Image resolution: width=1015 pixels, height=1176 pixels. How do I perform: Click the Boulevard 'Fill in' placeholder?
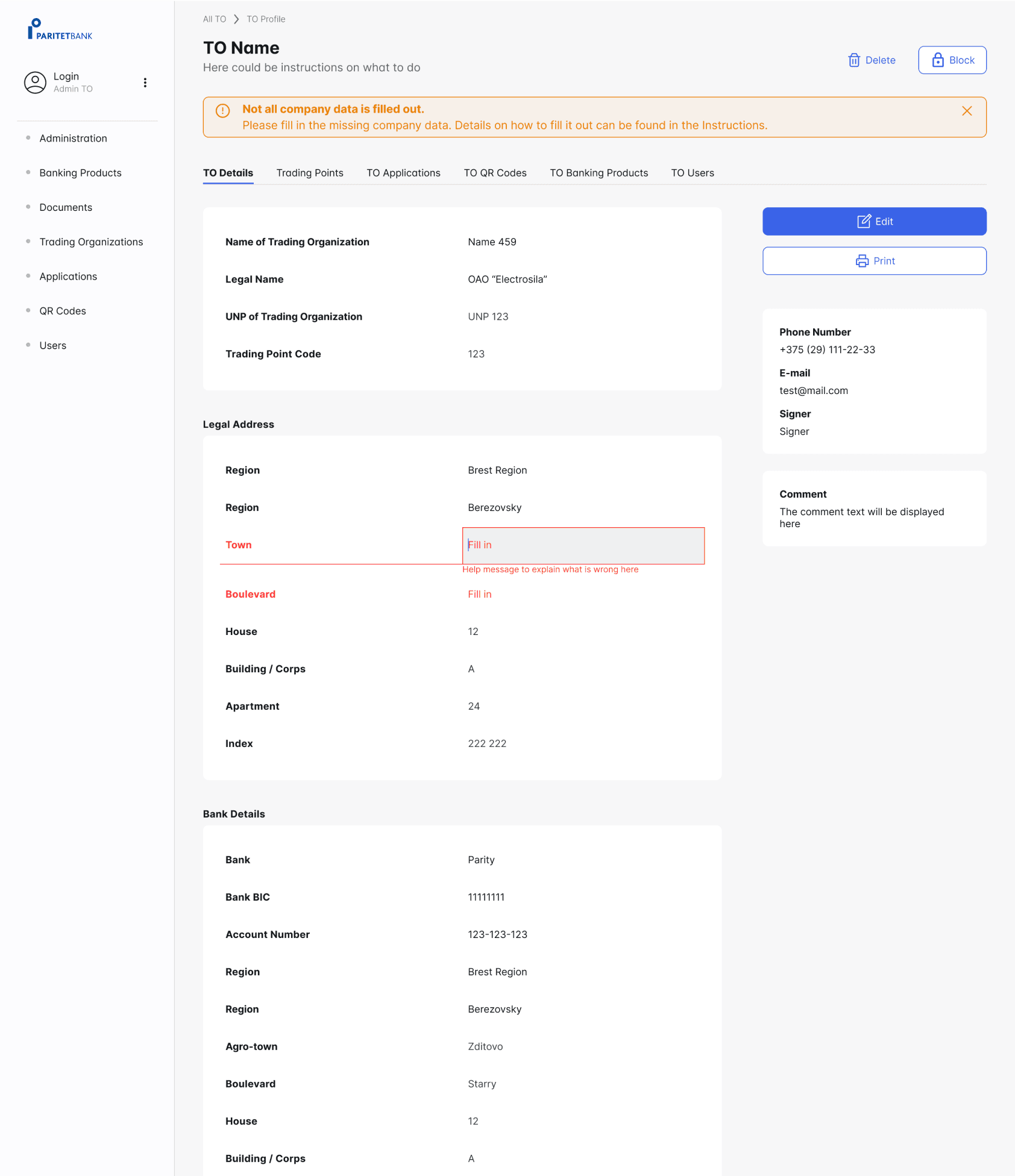coord(480,595)
